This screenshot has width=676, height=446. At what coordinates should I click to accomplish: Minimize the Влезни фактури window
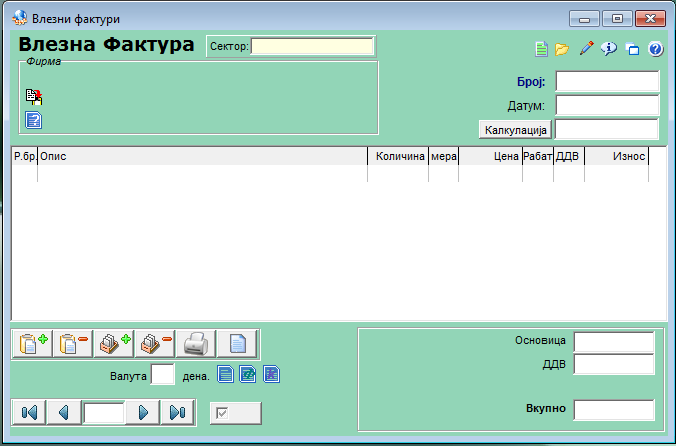tap(585, 19)
